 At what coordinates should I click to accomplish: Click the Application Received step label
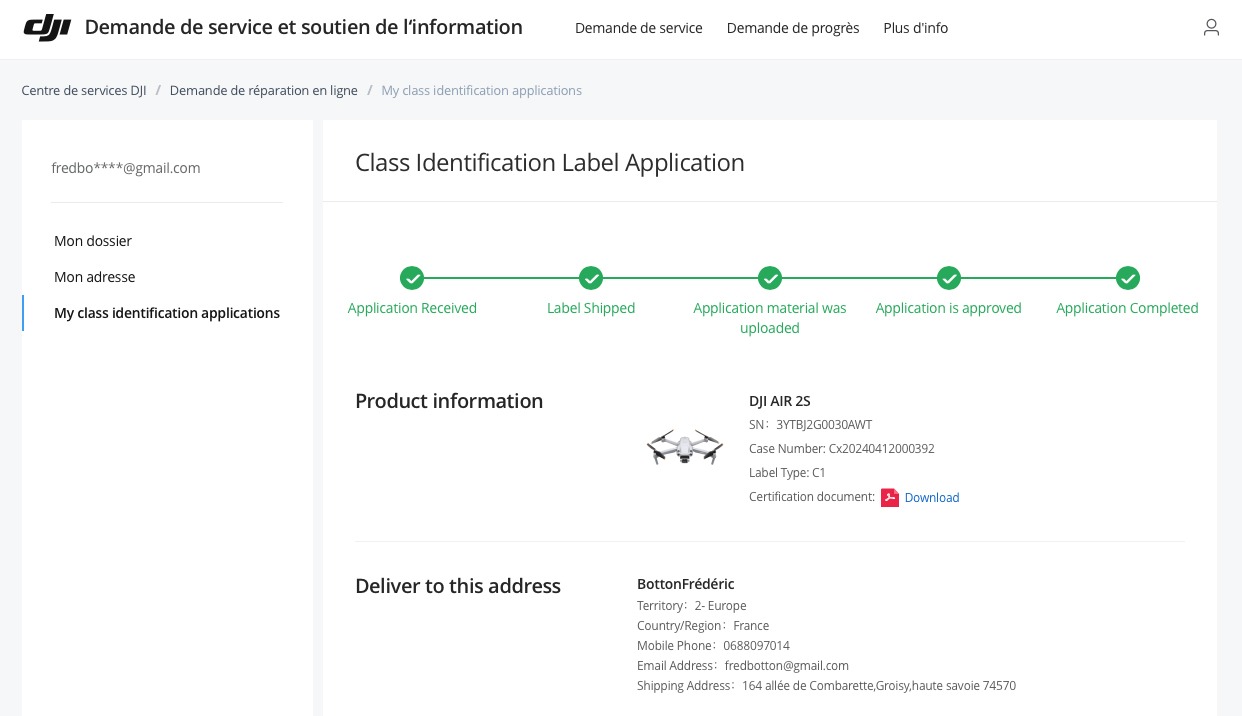(412, 308)
